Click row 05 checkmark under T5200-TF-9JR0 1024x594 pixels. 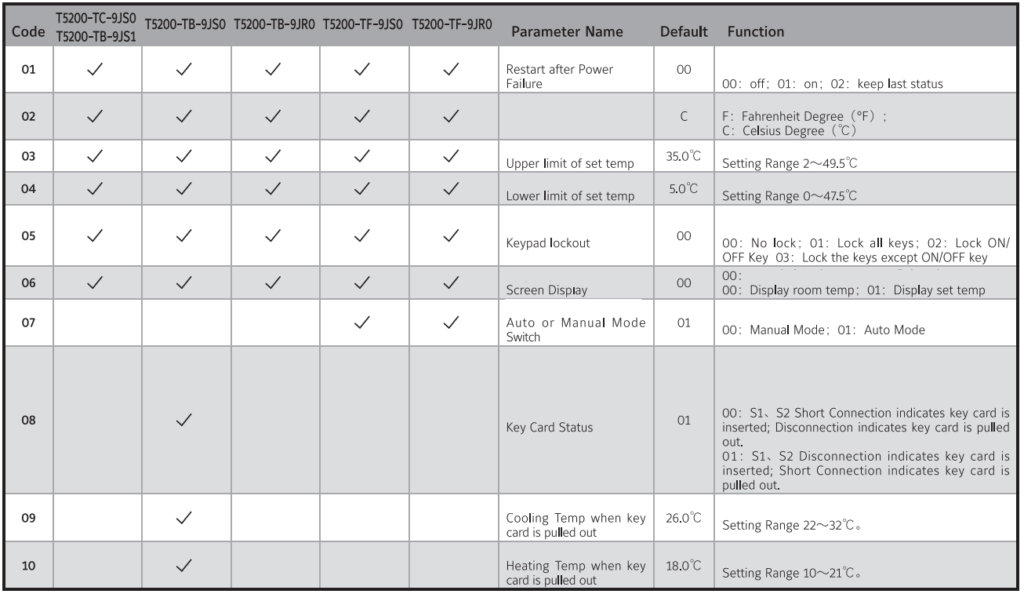[x=452, y=236]
